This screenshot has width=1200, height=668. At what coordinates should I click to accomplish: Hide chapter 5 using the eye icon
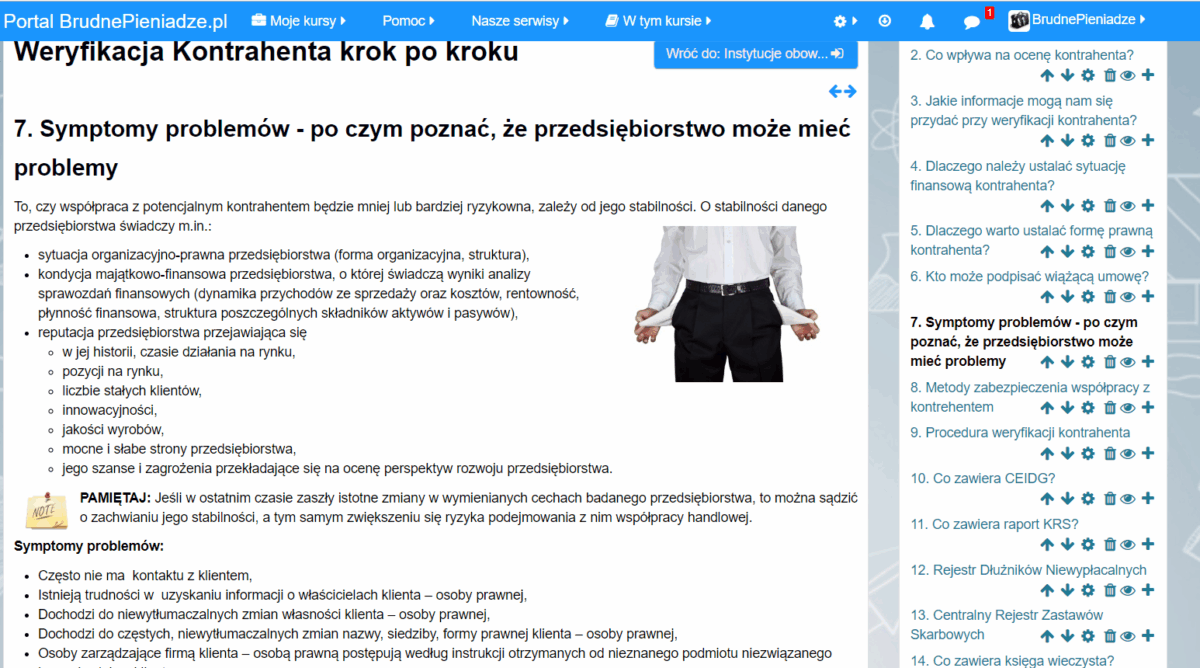tap(1128, 251)
